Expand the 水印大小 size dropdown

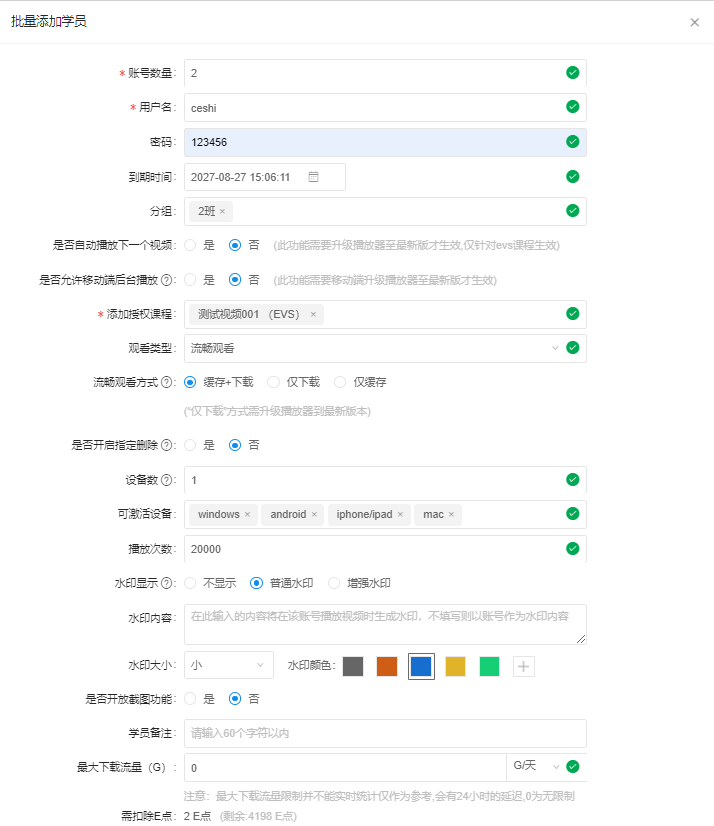coord(229,665)
